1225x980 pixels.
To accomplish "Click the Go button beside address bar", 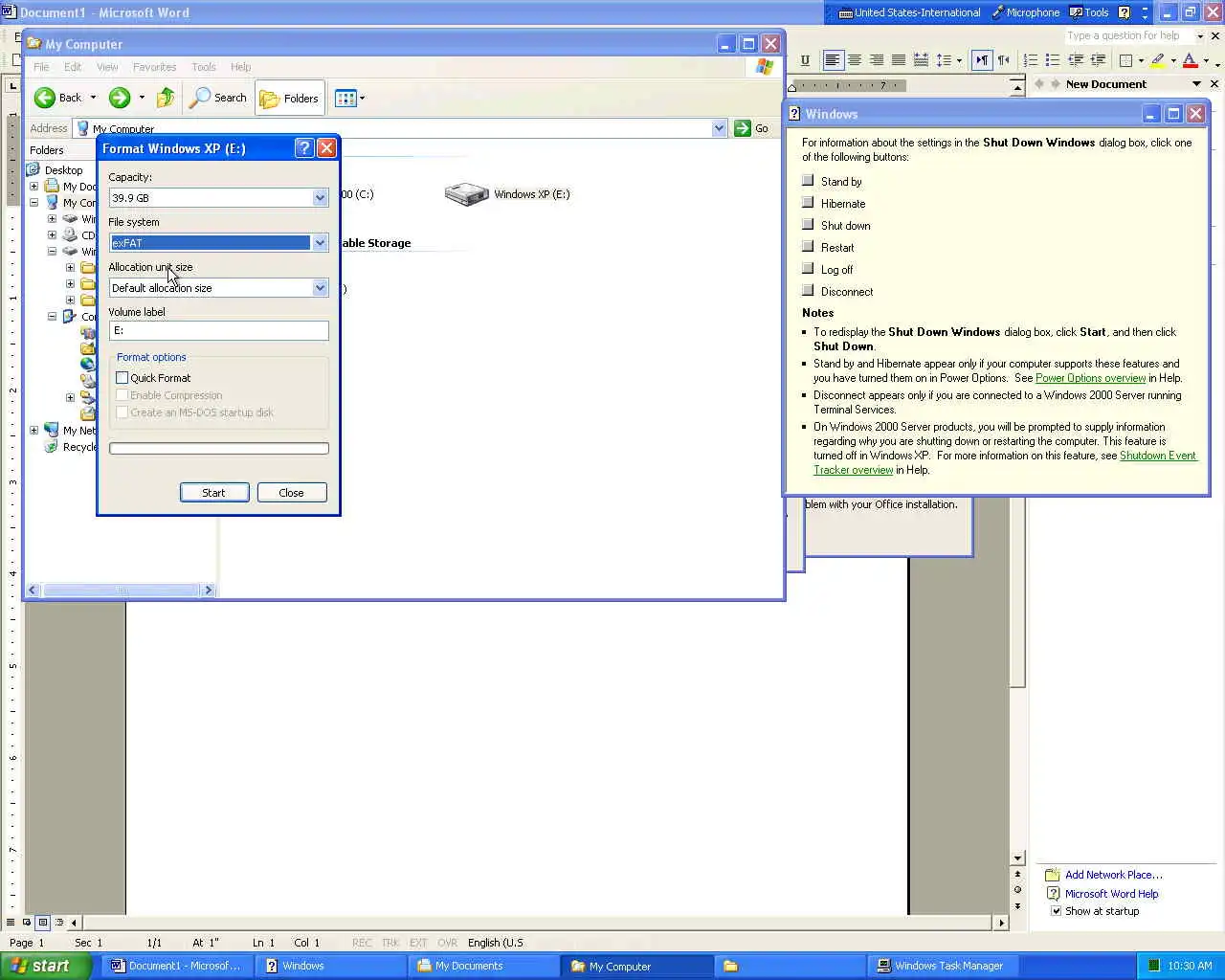I will click(752, 128).
